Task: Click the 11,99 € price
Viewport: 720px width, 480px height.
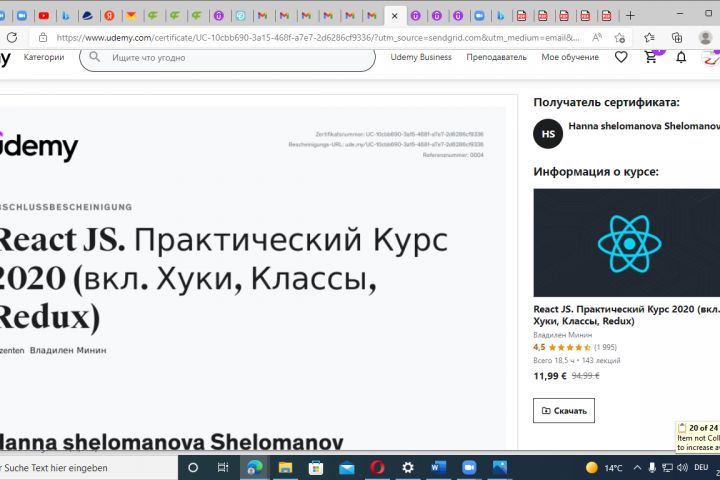Action: (x=550, y=376)
